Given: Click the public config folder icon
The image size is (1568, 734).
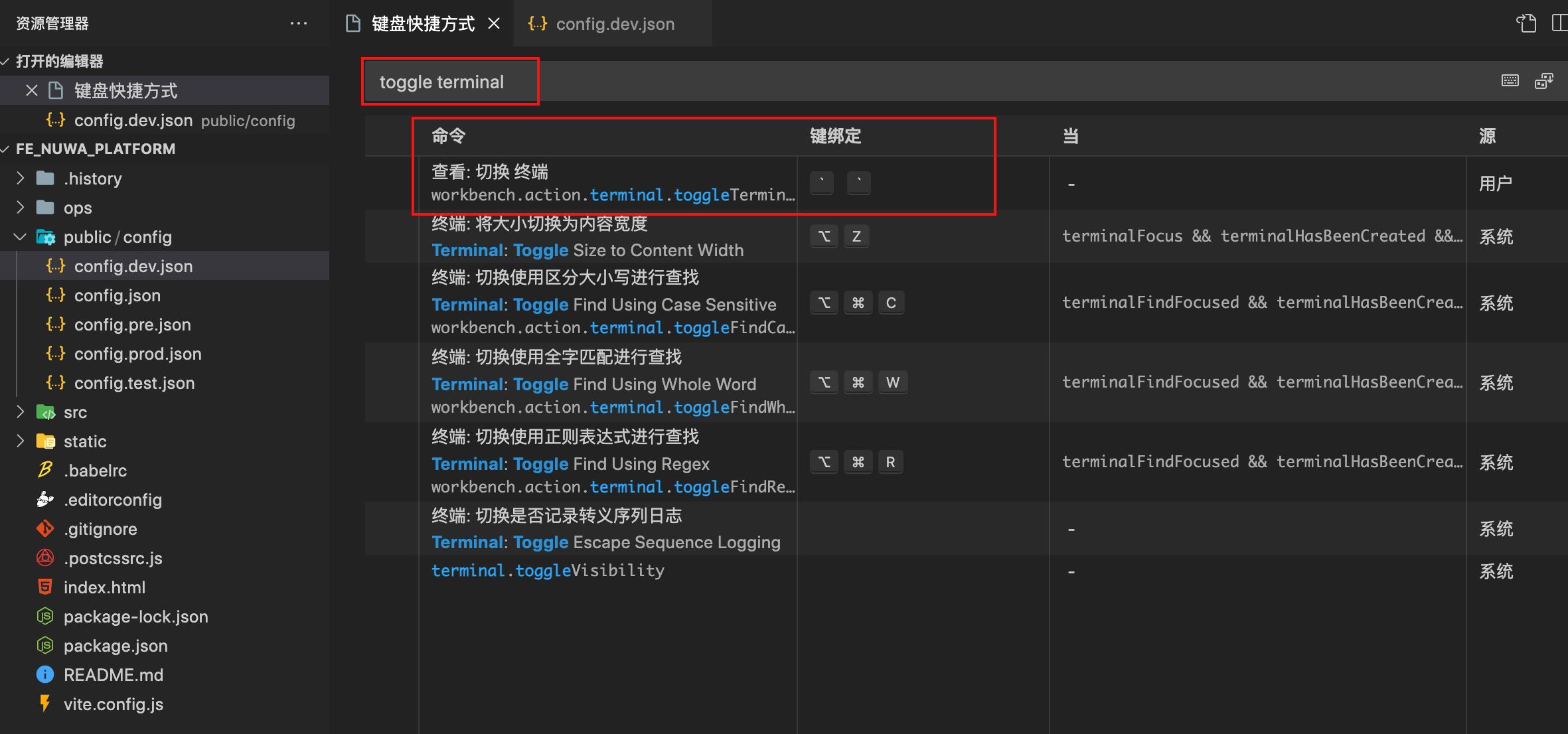Looking at the screenshot, I should [x=46, y=237].
